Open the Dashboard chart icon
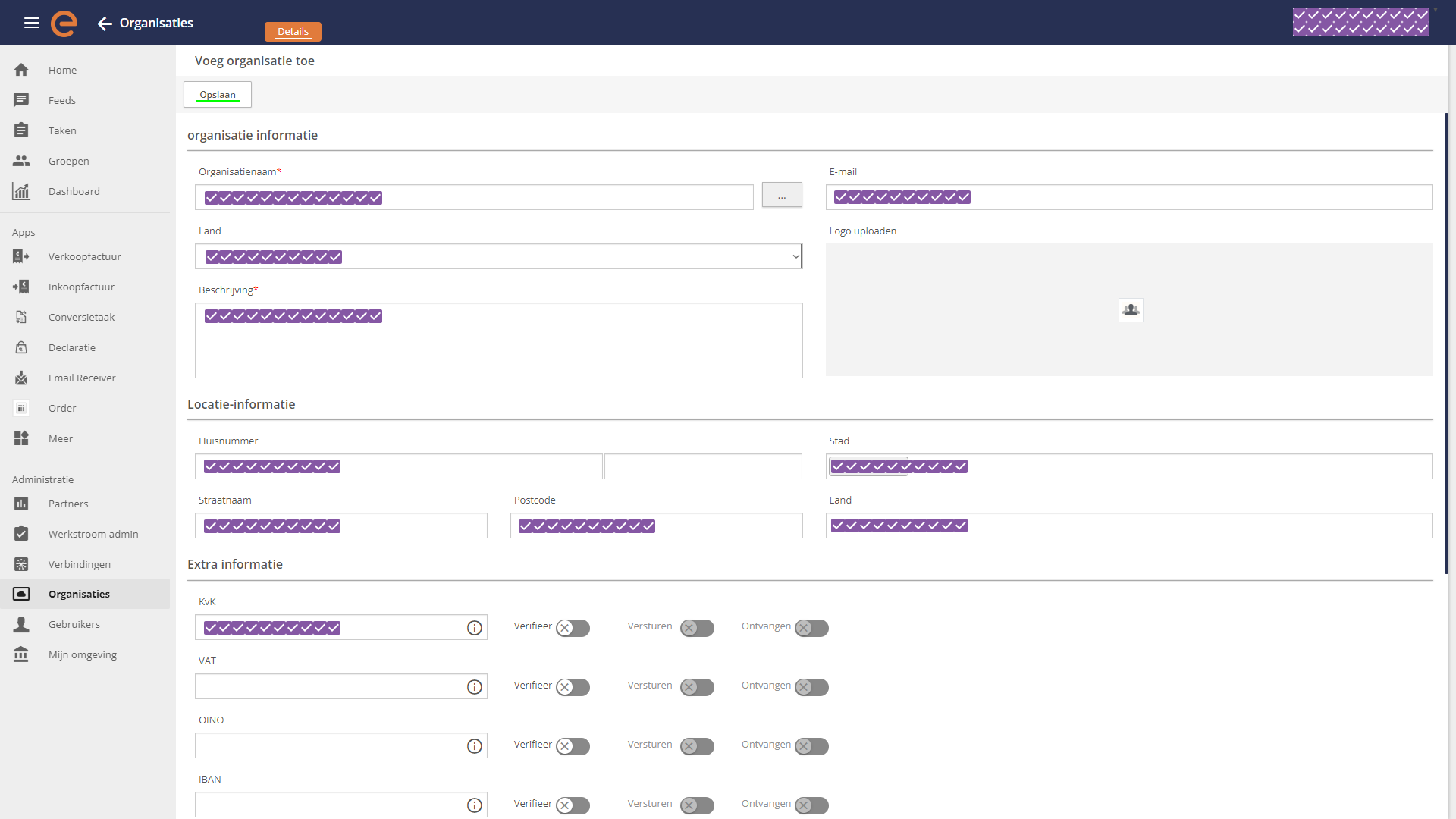This screenshot has width=1456, height=819. pyautogui.click(x=21, y=191)
